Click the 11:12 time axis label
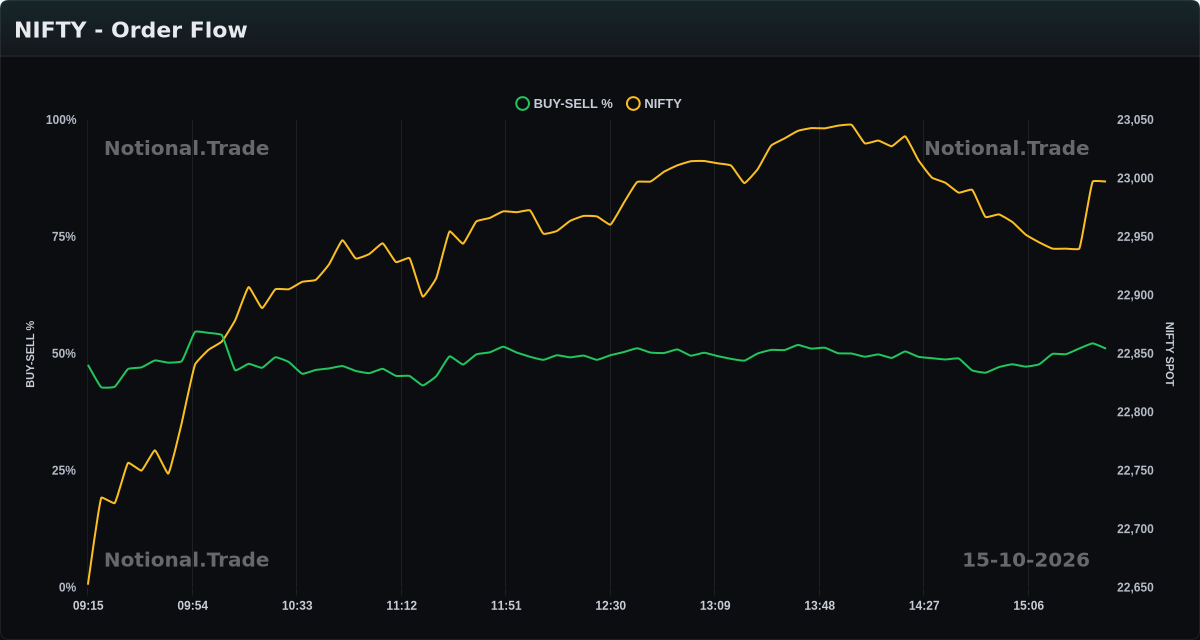 click(x=401, y=606)
